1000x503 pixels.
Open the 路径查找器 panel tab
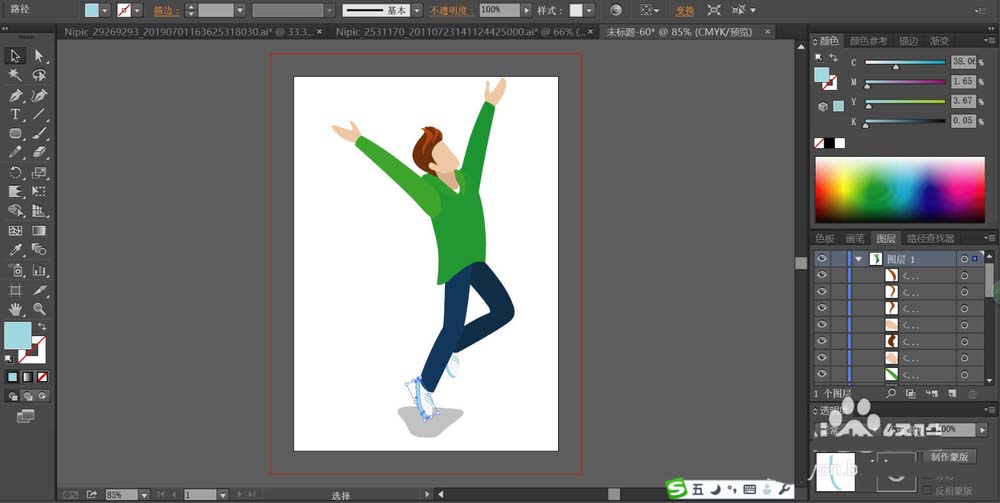pyautogui.click(x=930, y=239)
